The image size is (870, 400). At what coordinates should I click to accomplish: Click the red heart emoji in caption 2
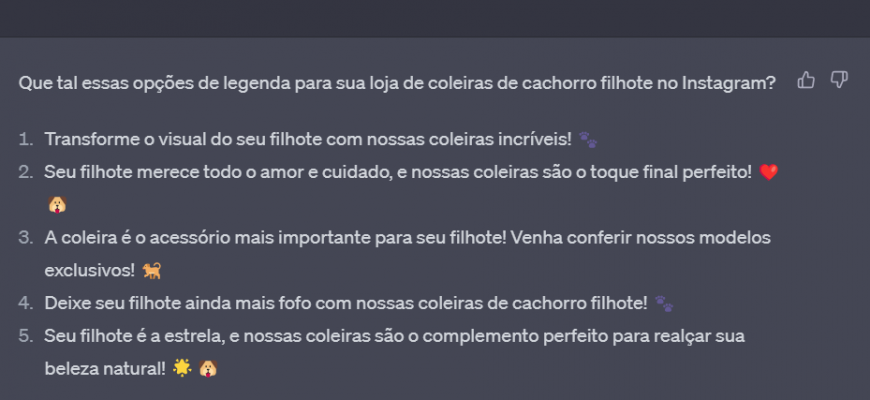tap(768, 173)
